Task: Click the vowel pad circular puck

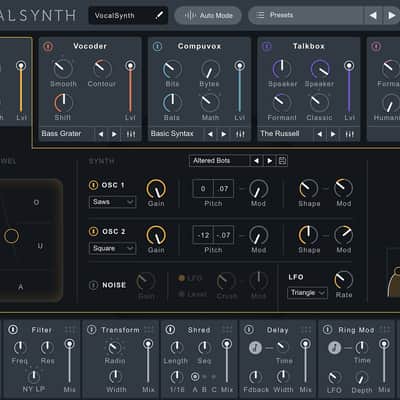Action: tap(12, 236)
